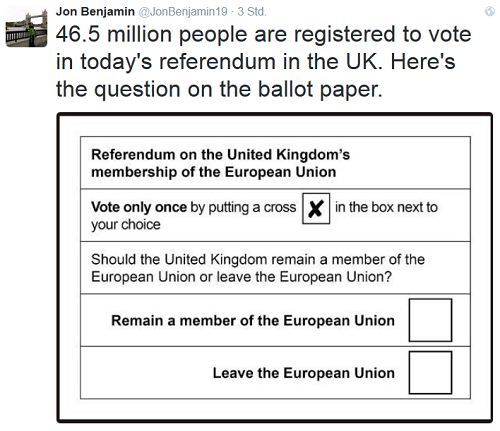This screenshot has width=500, height=431.
Task: Click the 'Remain a member of the European Union' label
Action: 253,320
